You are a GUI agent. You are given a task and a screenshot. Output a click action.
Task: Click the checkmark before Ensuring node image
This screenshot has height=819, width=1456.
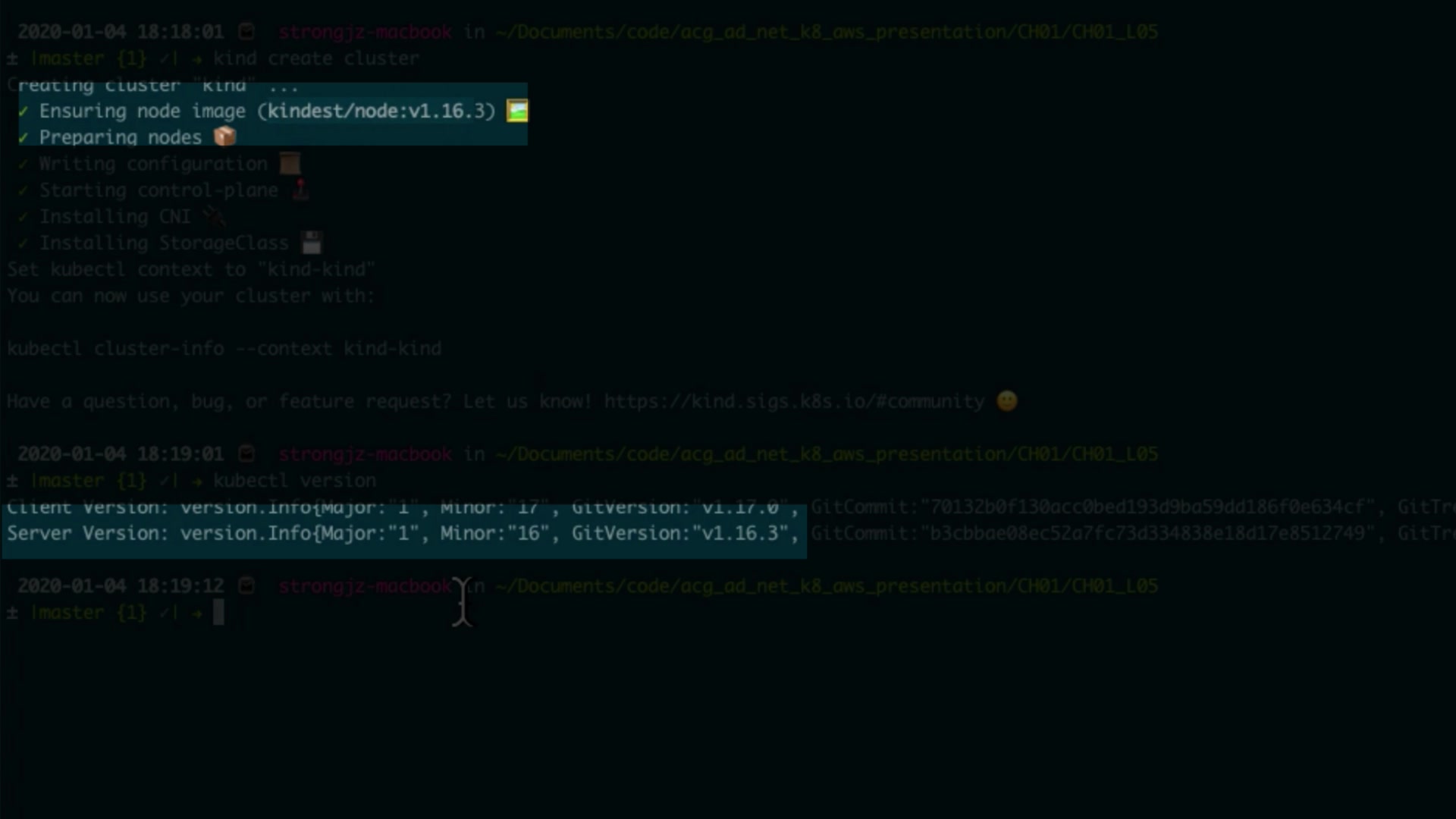pos(24,111)
